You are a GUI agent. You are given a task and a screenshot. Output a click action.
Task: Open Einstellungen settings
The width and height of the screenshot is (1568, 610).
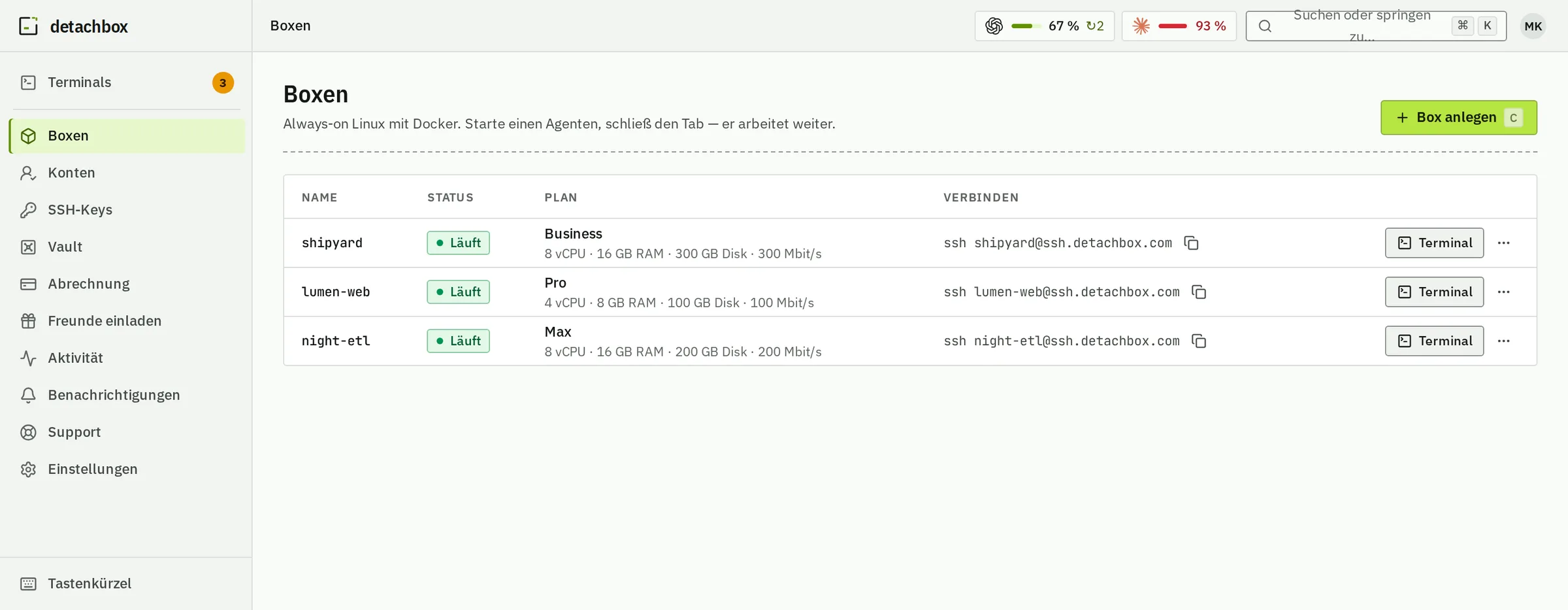pyautogui.click(x=127, y=469)
